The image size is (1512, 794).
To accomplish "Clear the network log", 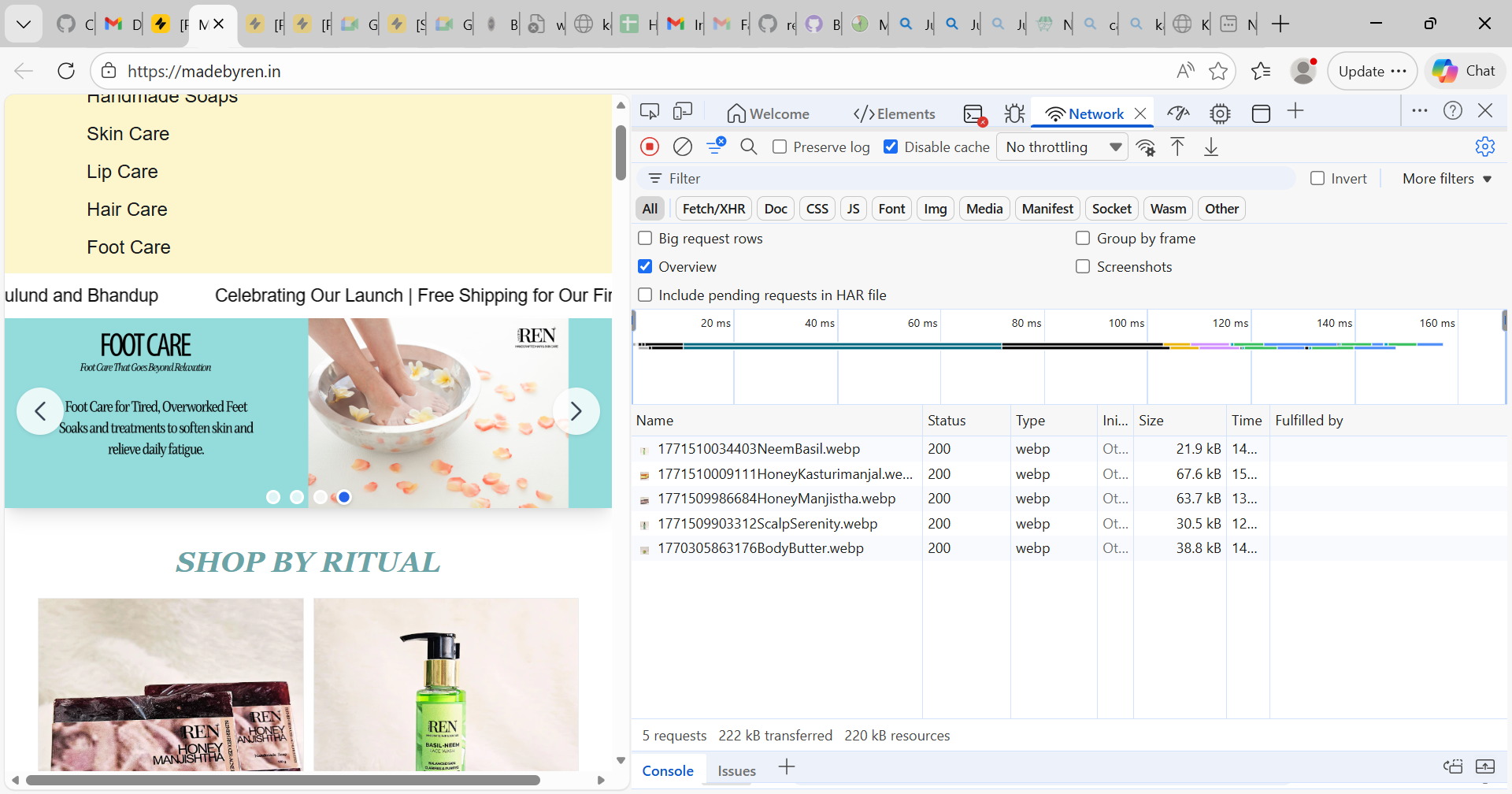I will 683,147.
